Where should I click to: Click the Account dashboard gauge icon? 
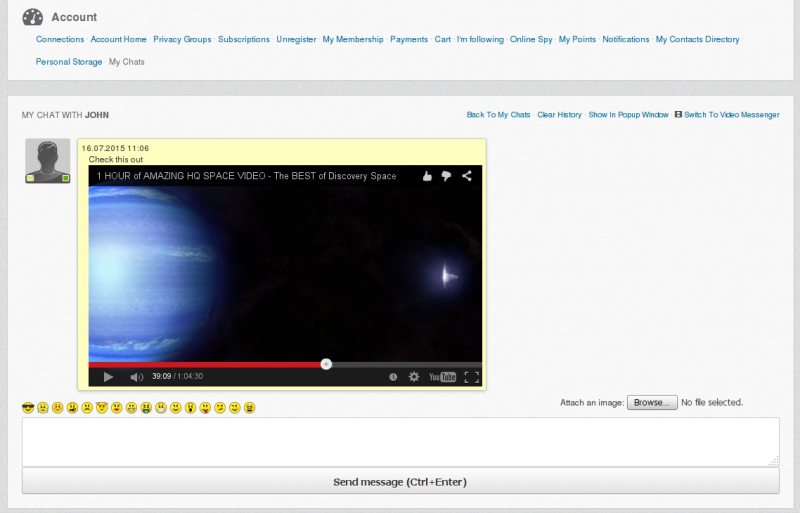pos(33,17)
